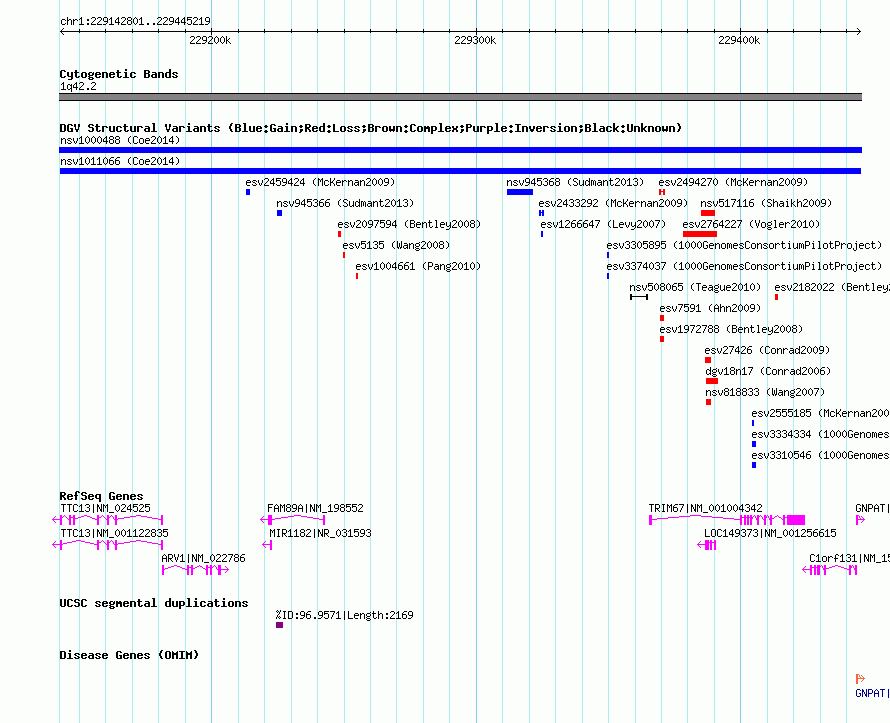The image size is (890, 723).
Task: Click the FAM89A gene structure glyph
Action: pos(292,520)
